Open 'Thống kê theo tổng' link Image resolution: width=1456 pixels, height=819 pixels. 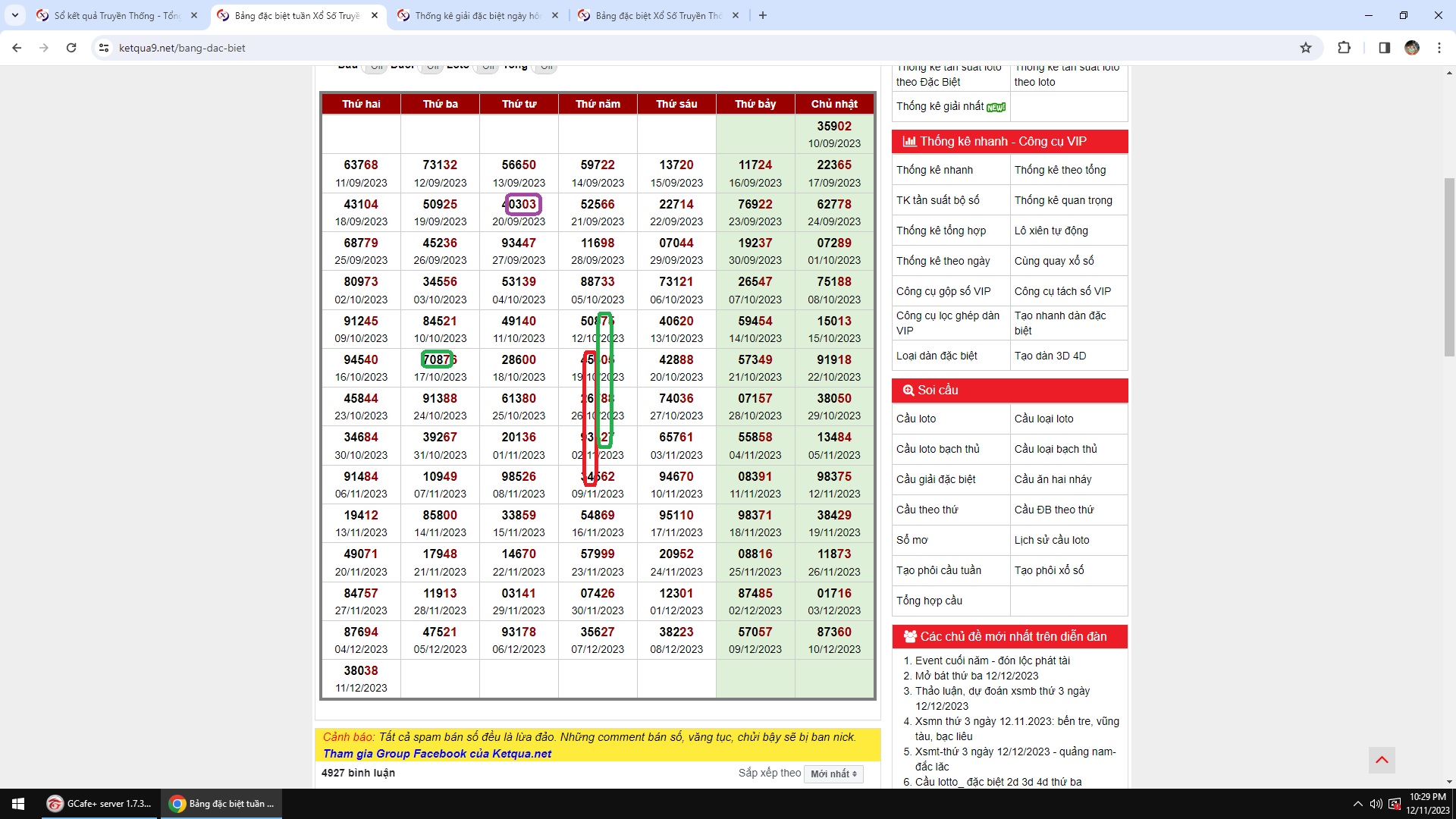1059,170
